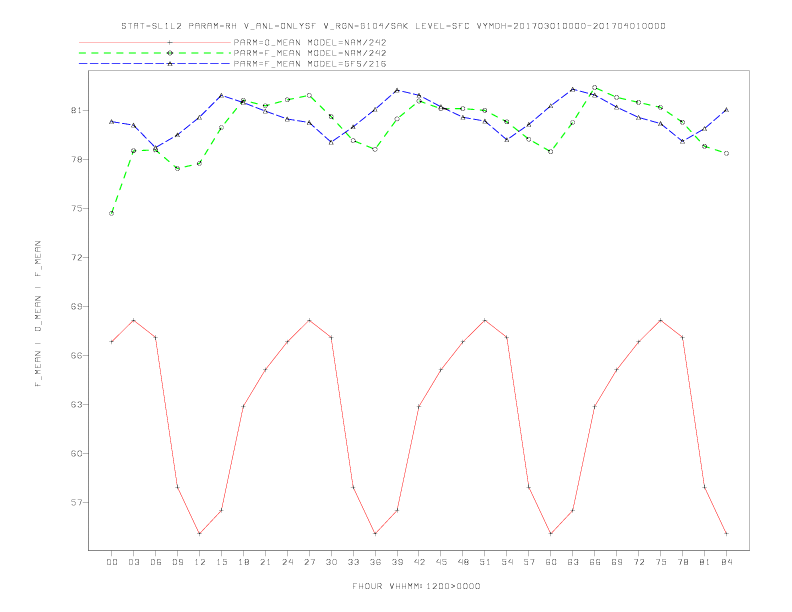Click x-axis forecast hour label 51
Image resolution: width=792 pixels, height=612 pixels.
pyautogui.click(x=485, y=562)
